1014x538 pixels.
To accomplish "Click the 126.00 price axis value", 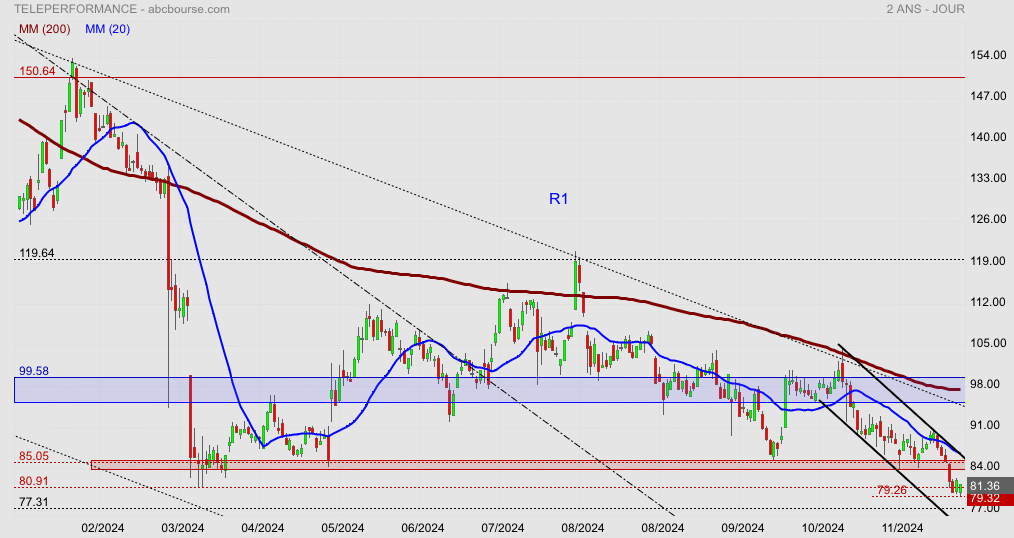I will pyautogui.click(x=988, y=219).
